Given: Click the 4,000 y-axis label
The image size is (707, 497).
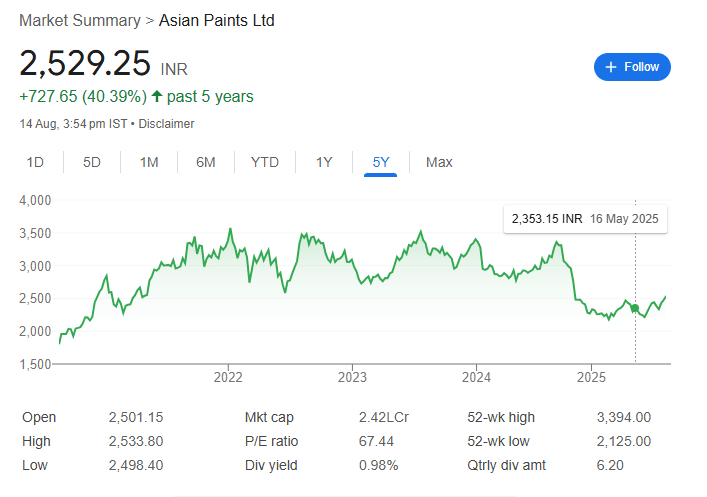Looking at the screenshot, I should (35, 200).
